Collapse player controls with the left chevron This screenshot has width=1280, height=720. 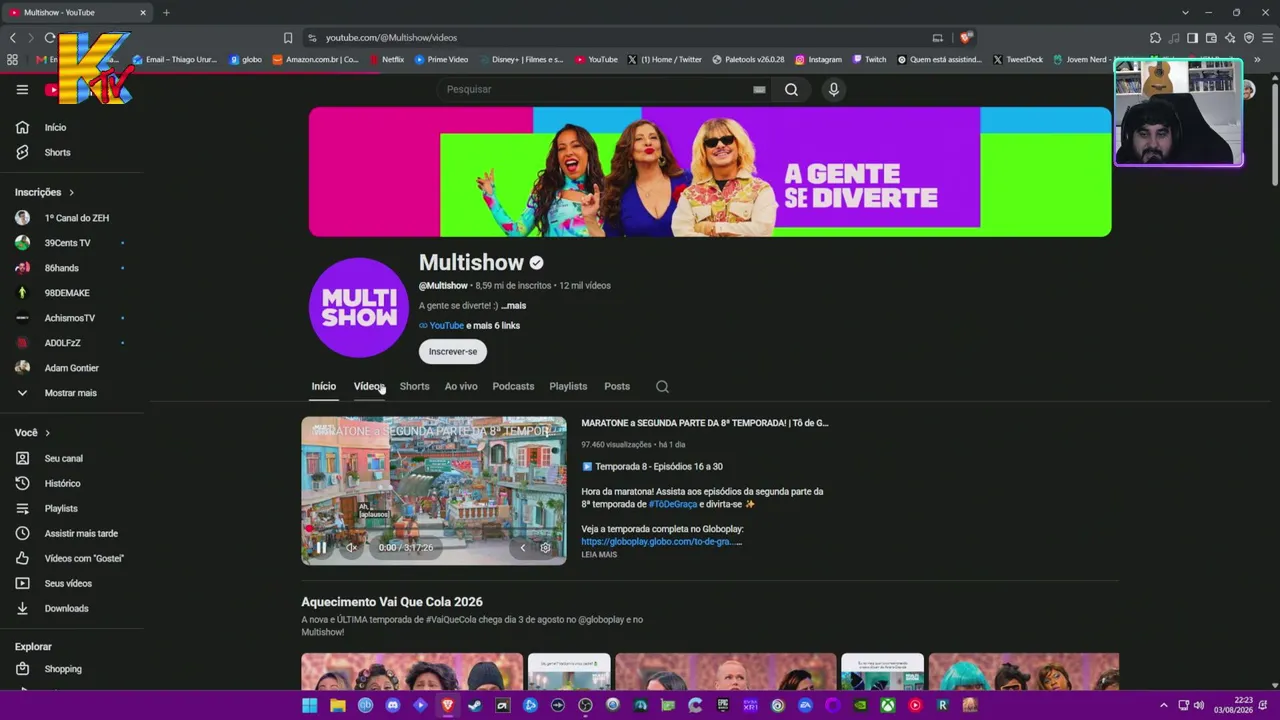522,547
